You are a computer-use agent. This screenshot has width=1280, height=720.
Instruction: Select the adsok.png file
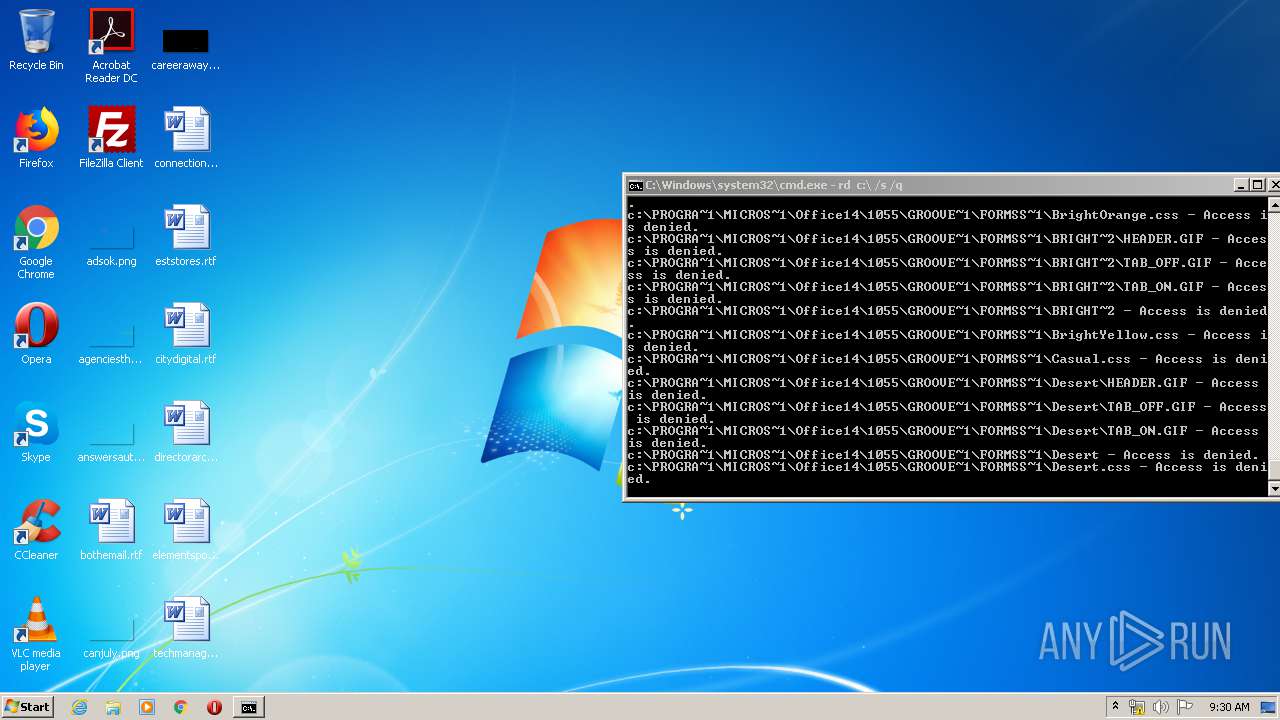coord(111,246)
